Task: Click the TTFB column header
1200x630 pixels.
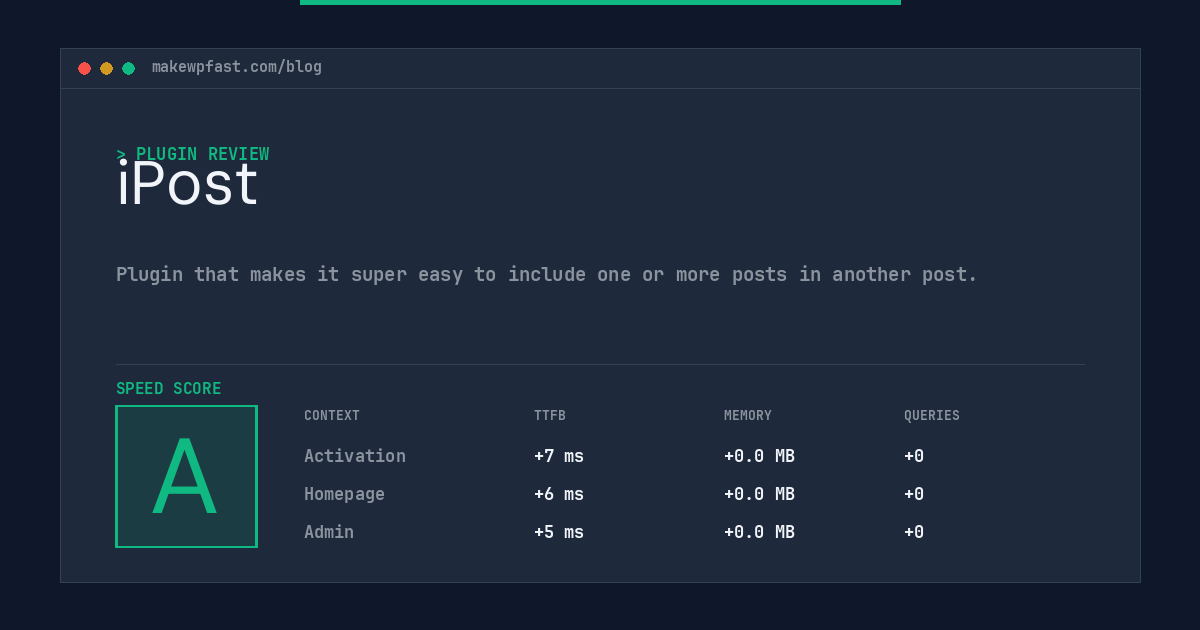Action: [550, 416]
